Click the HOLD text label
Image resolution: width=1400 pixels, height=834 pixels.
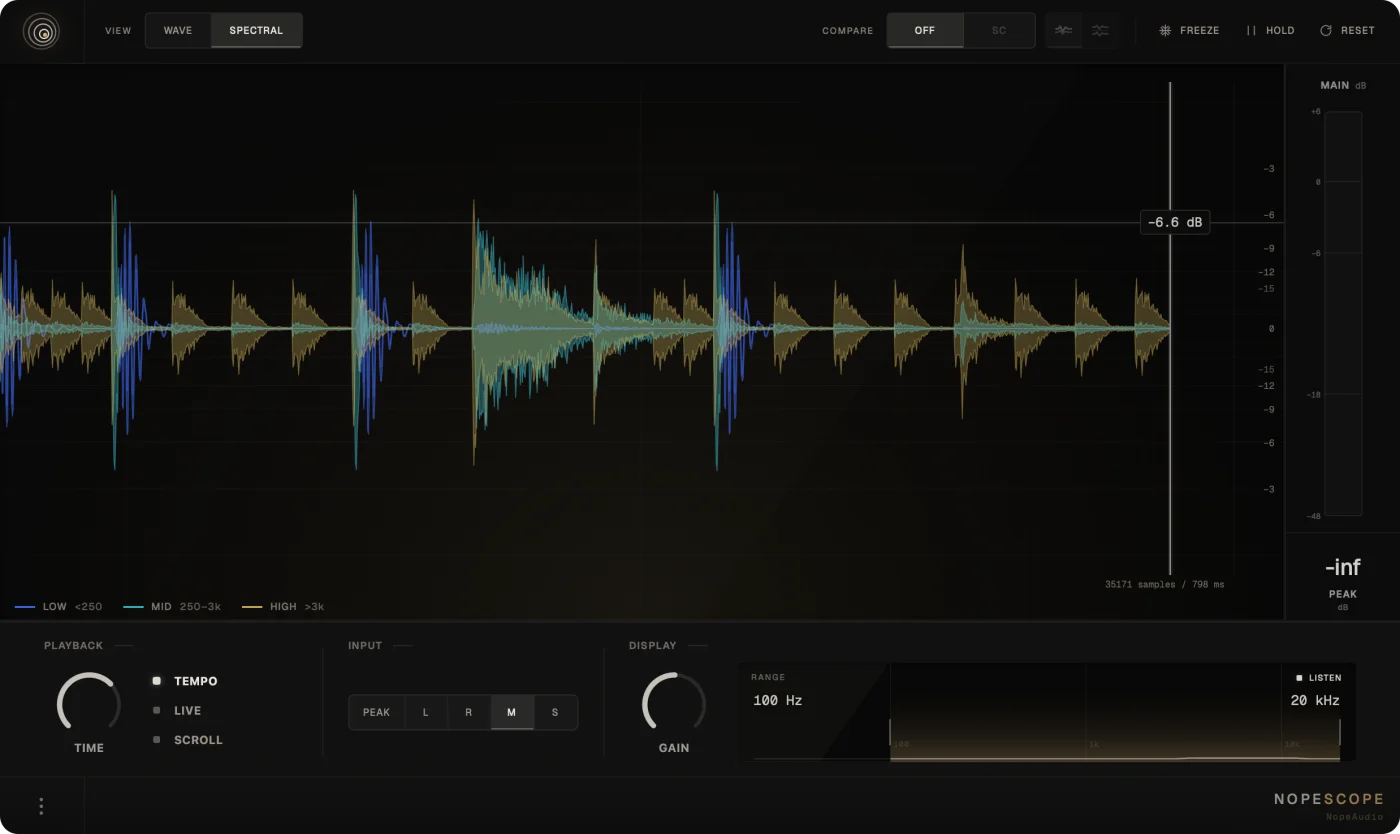(x=1280, y=31)
